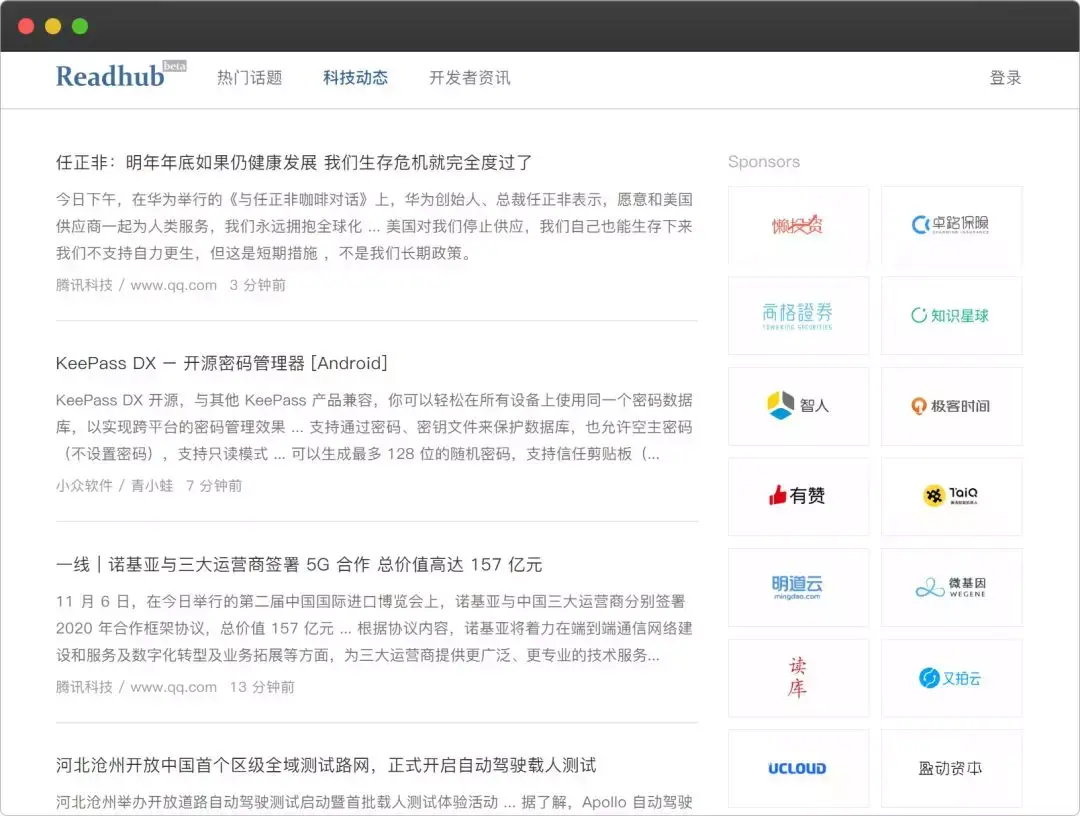Screen dimensions: 1080x816
Task: Click the 知识星球 sponsor icon
Action: [951, 316]
